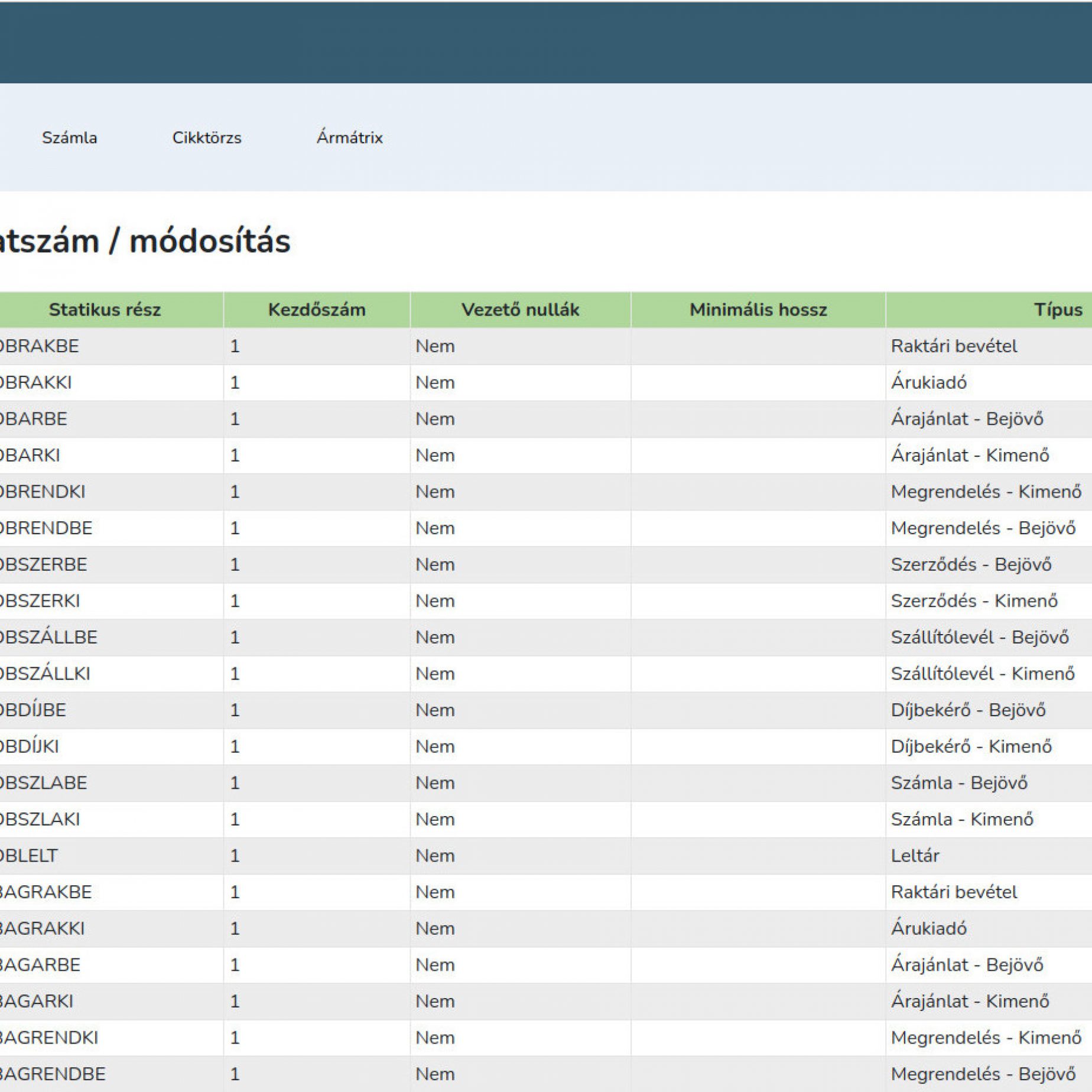Open the Számla menu item

pyautogui.click(x=69, y=138)
